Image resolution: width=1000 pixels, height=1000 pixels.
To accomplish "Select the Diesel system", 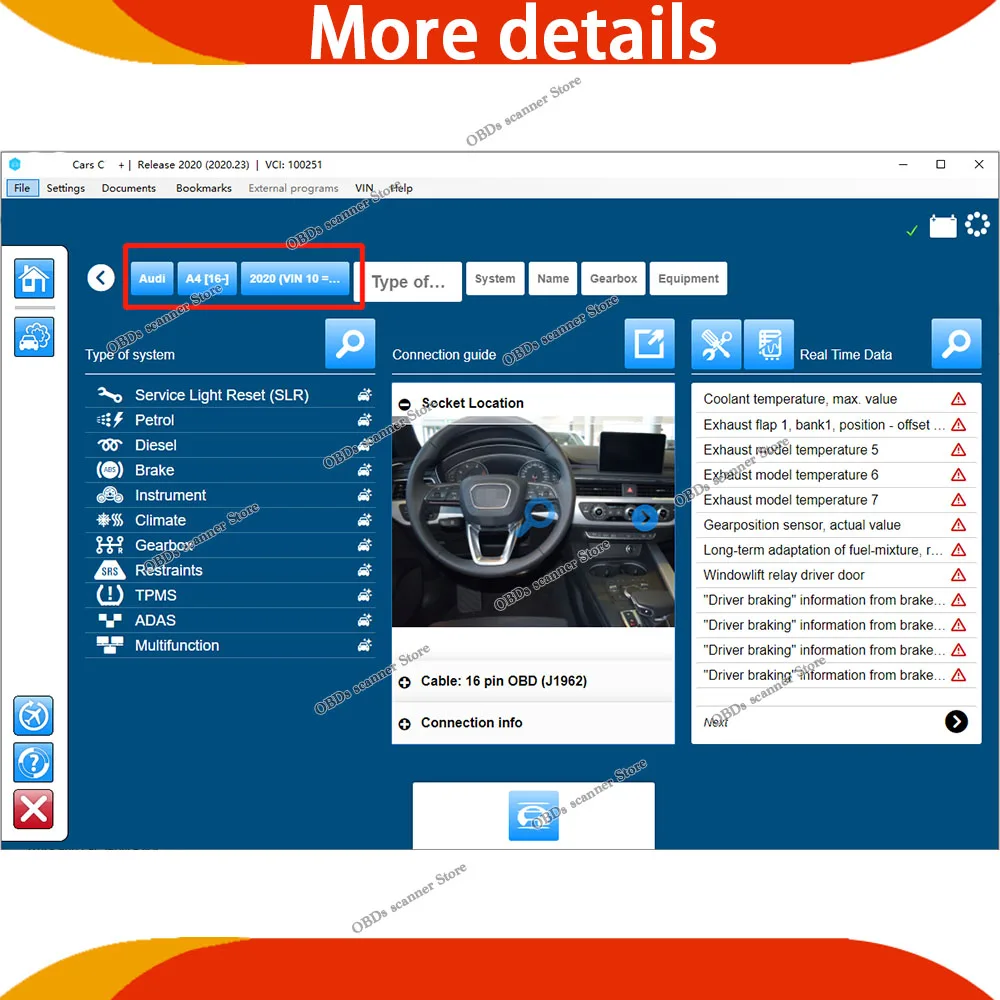I will coord(230,445).
